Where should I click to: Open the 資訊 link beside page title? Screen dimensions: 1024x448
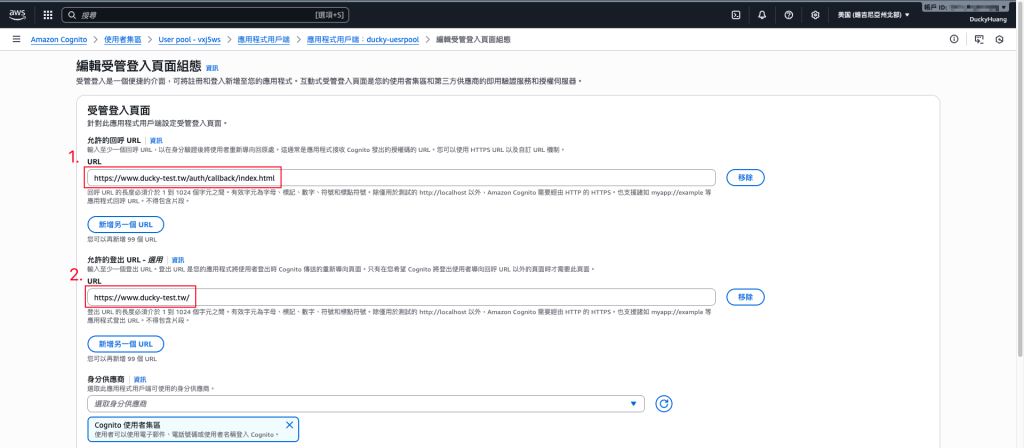[212, 68]
